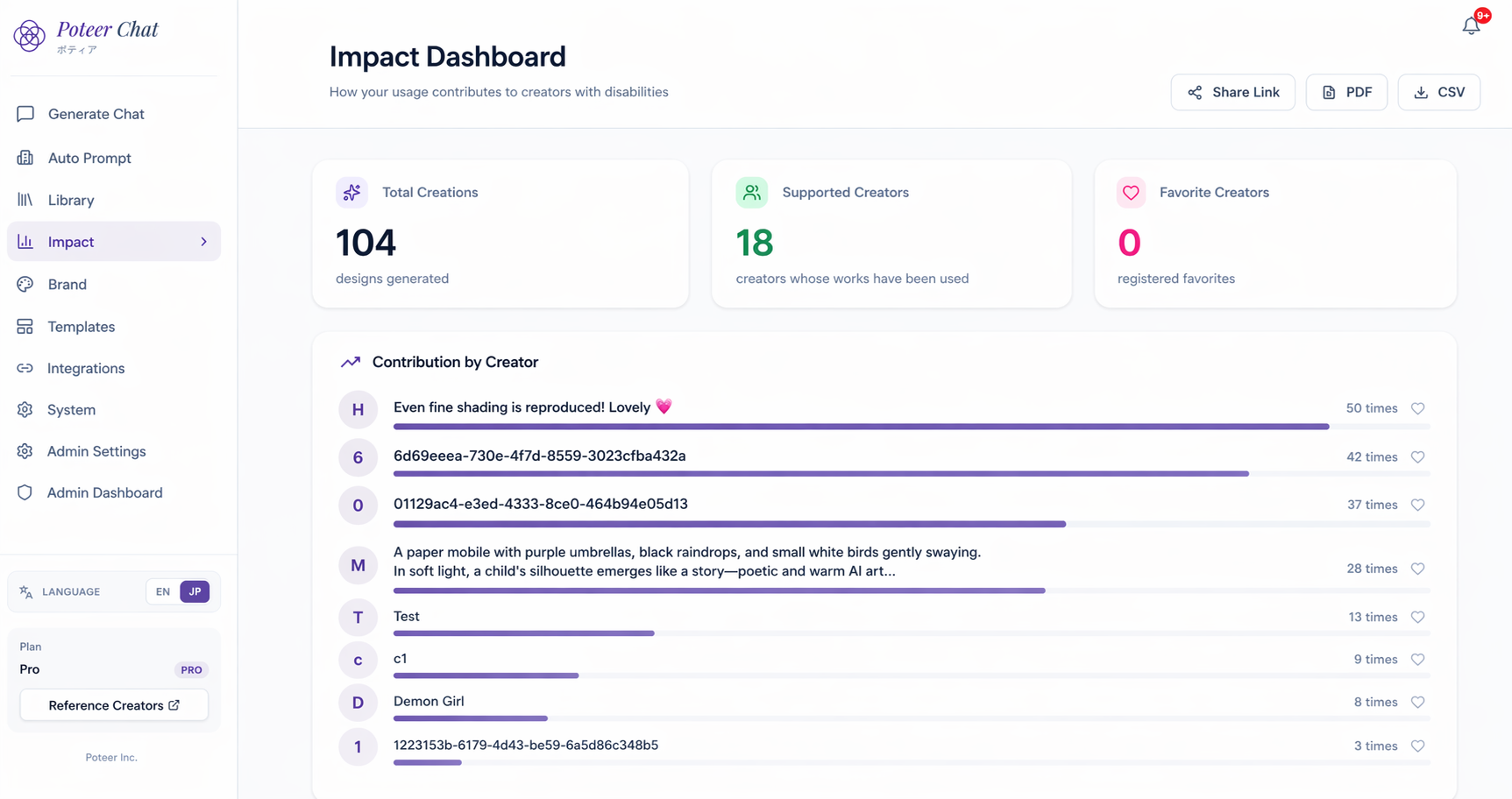Screen dimensions: 1512x799
Task: Click the Demon Girl avatar D
Action: (358, 703)
